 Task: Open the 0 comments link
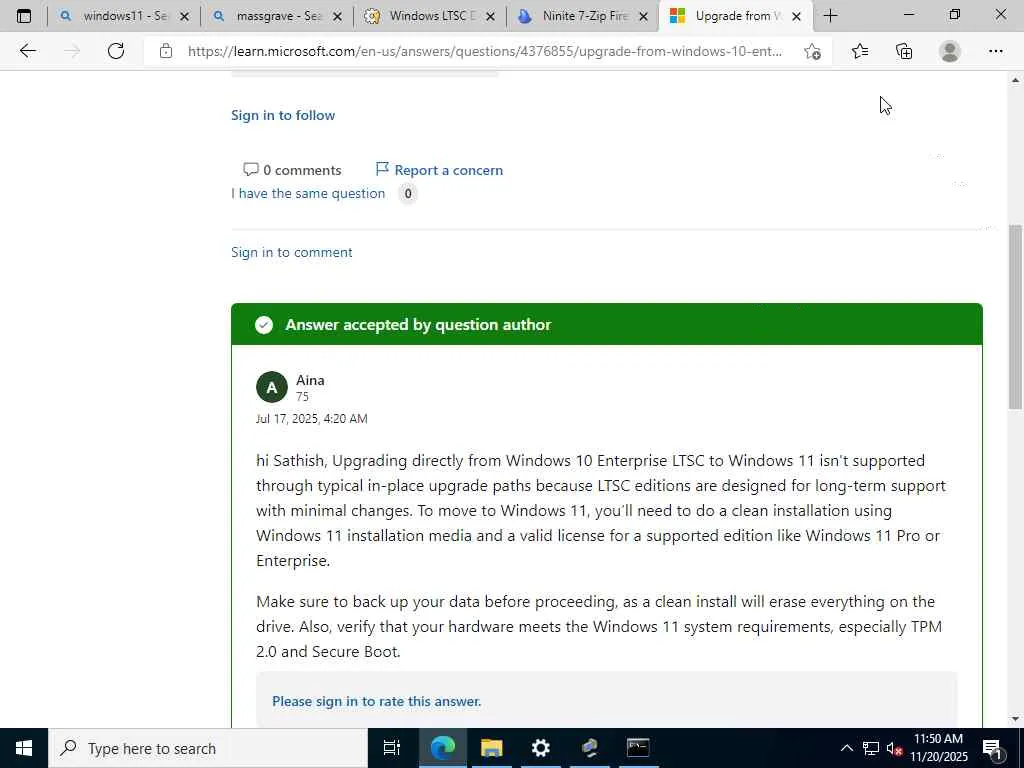(x=292, y=170)
